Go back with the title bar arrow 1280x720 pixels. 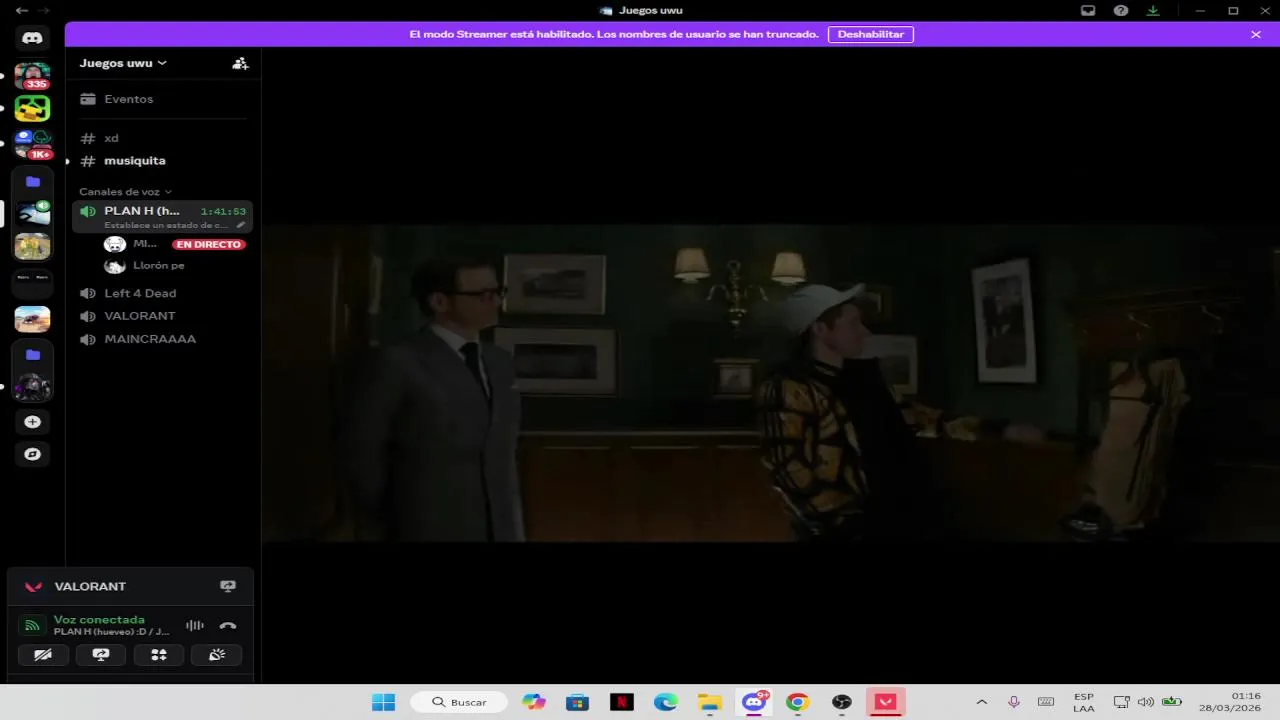[x=21, y=10]
